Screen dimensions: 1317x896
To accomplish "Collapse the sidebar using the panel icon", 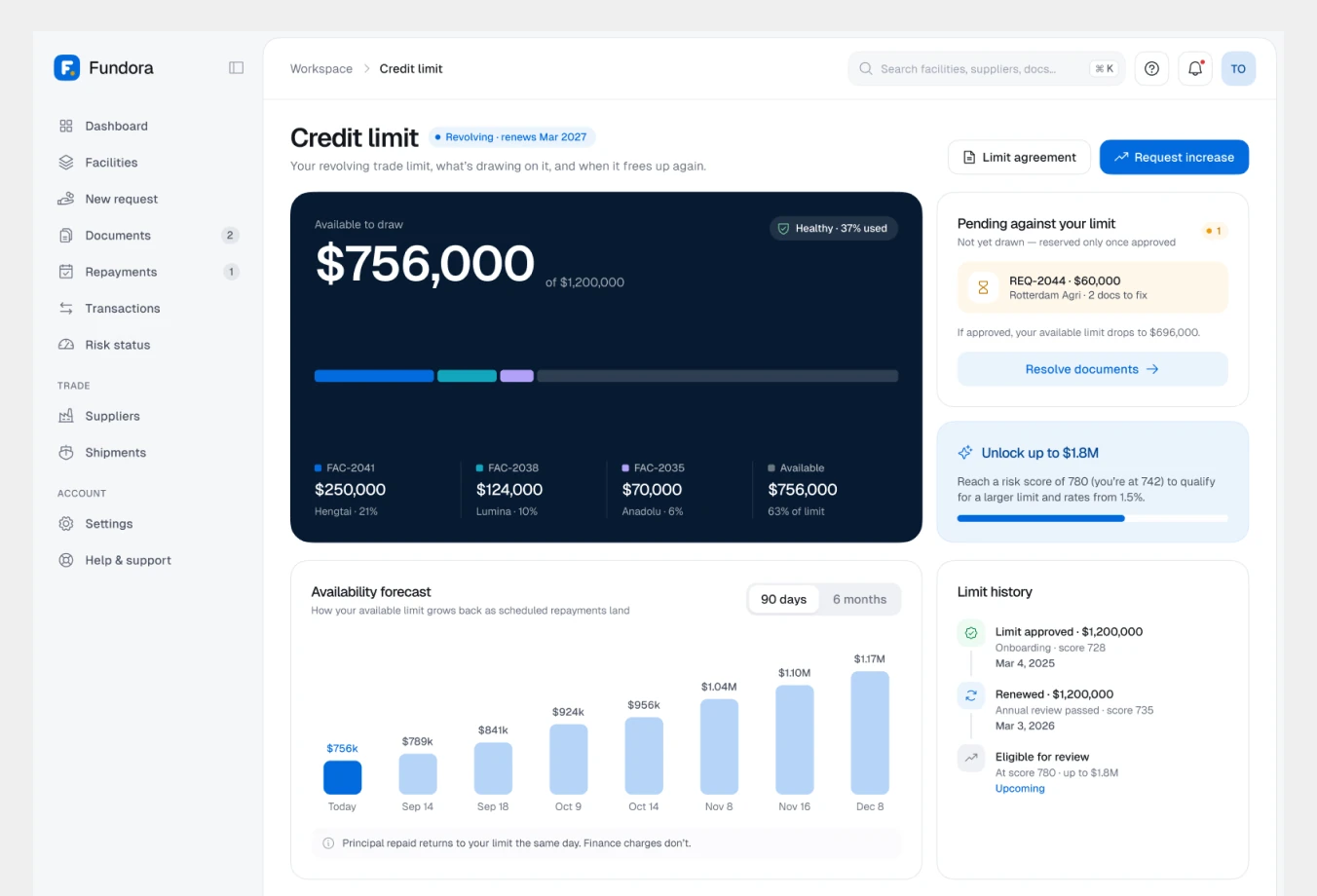I will point(236,68).
